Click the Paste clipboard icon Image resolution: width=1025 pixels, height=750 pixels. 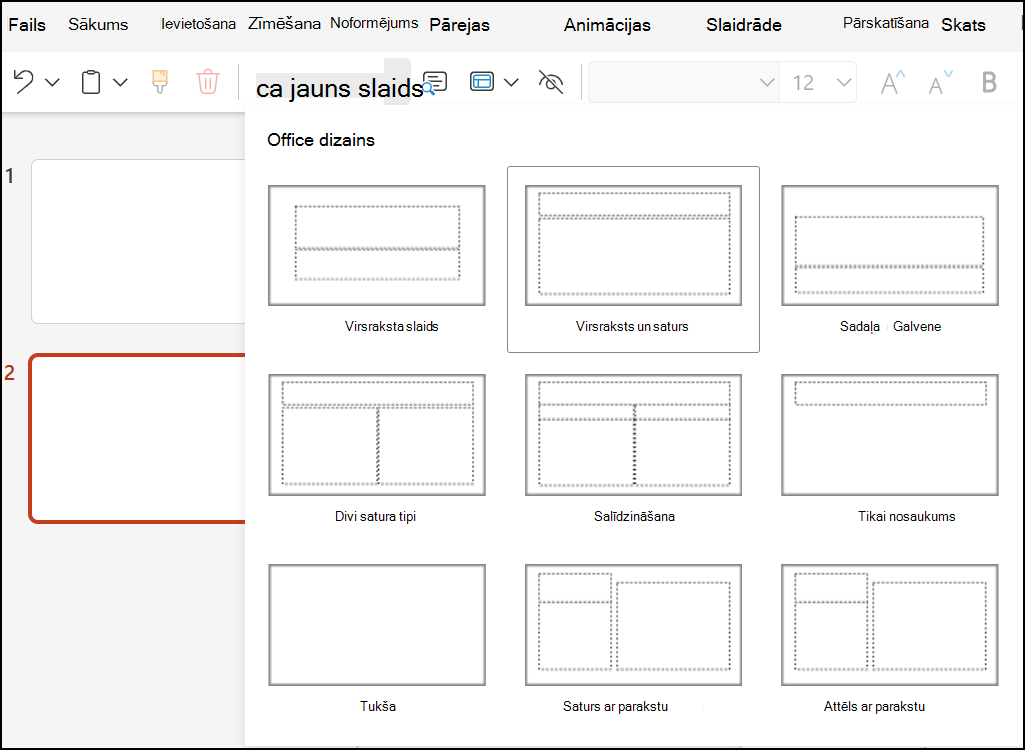[x=91, y=82]
